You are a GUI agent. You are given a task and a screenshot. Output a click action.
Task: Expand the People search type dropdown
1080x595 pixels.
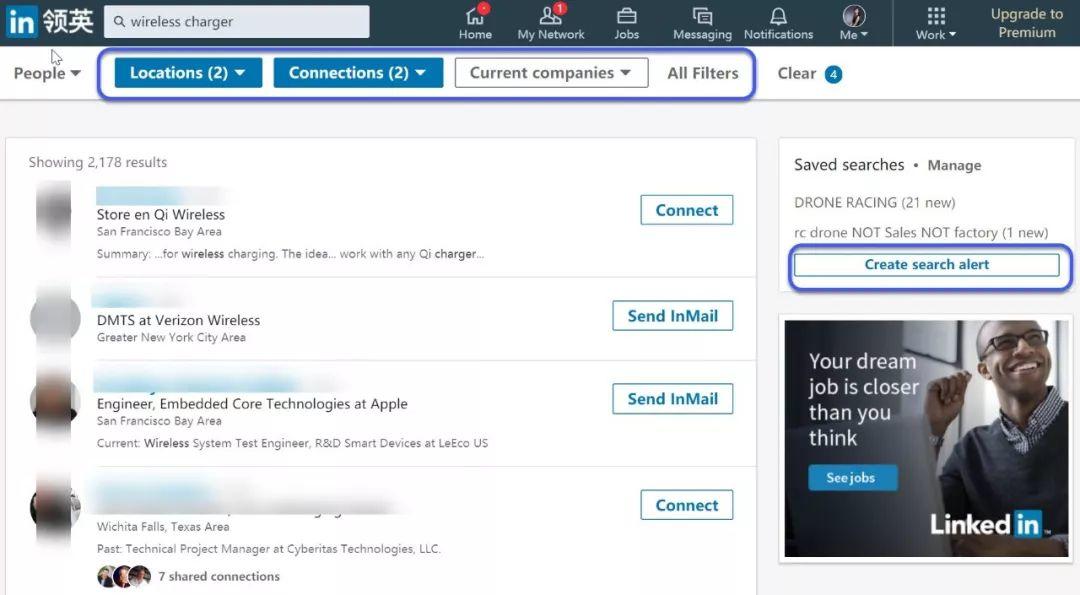[47, 73]
